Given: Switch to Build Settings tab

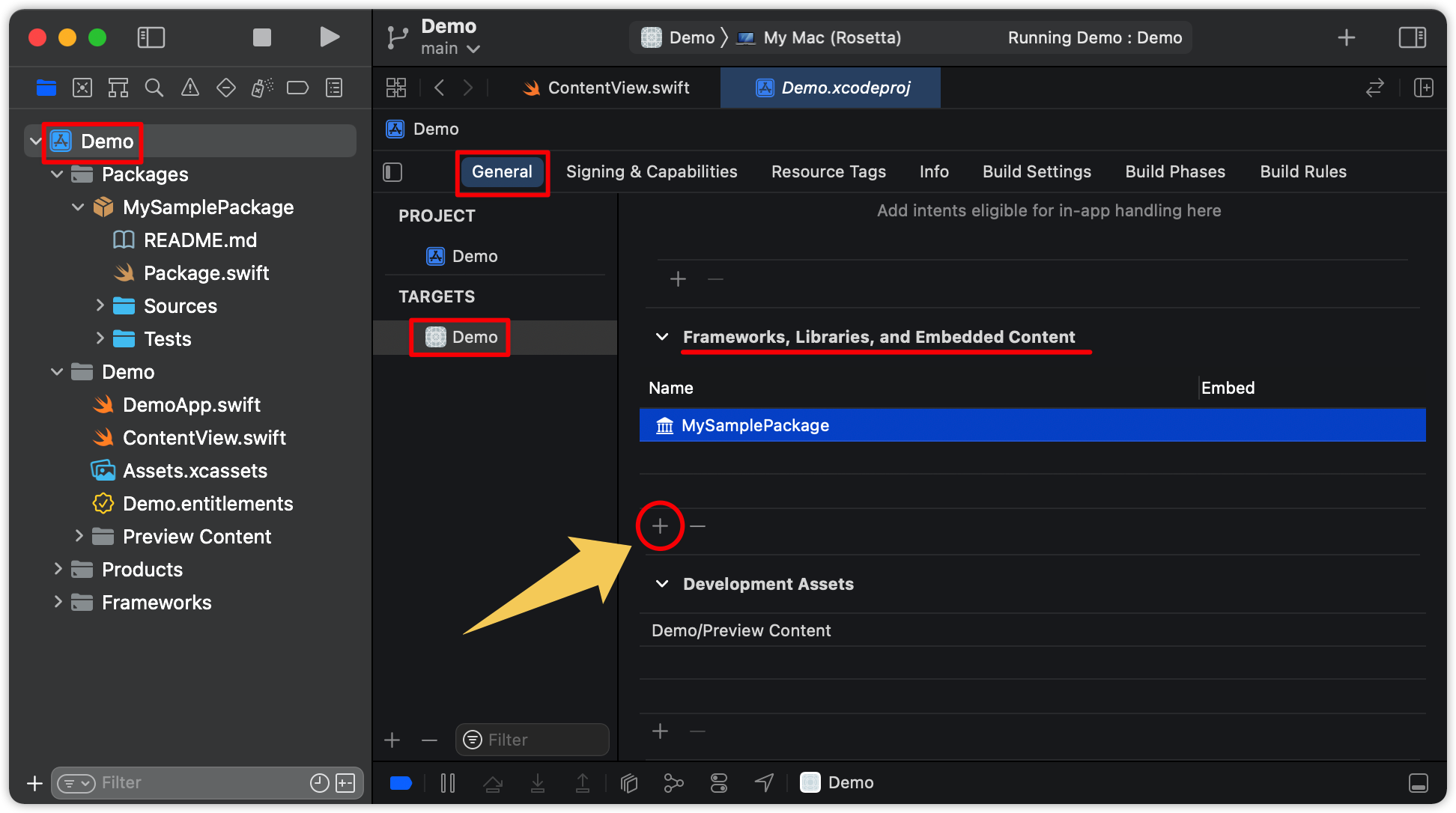Looking at the screenshot, I should 1036,172.
